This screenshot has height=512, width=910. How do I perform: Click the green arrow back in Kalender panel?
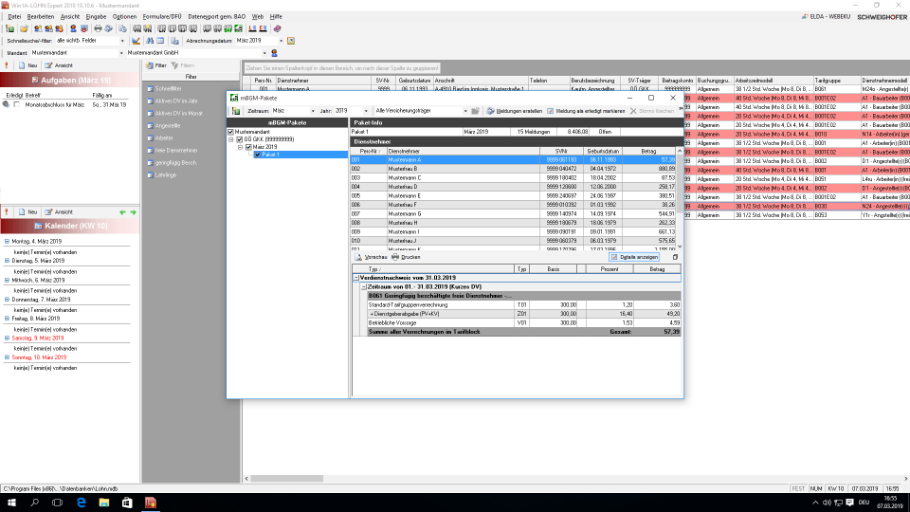point(122,212)
